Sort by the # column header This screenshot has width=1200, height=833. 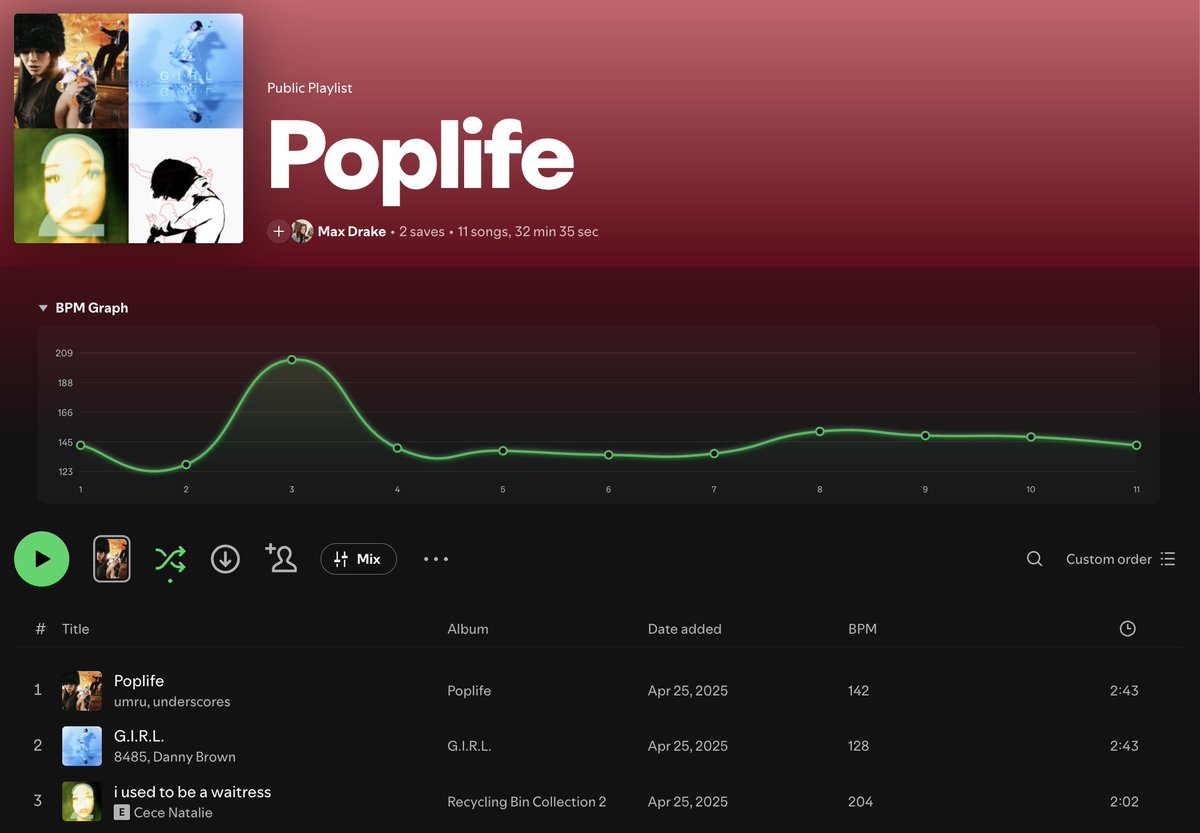(40, 629)
